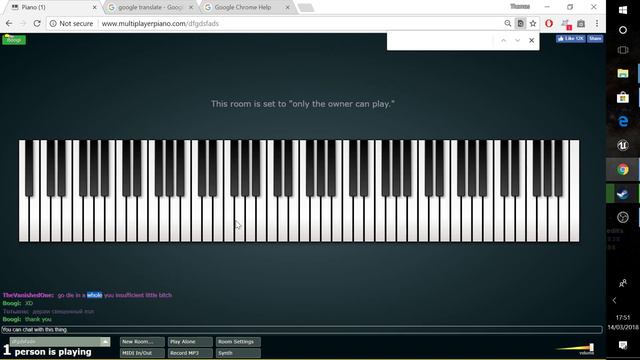
Task: Open Steam from taskbar
Action: 623,193
